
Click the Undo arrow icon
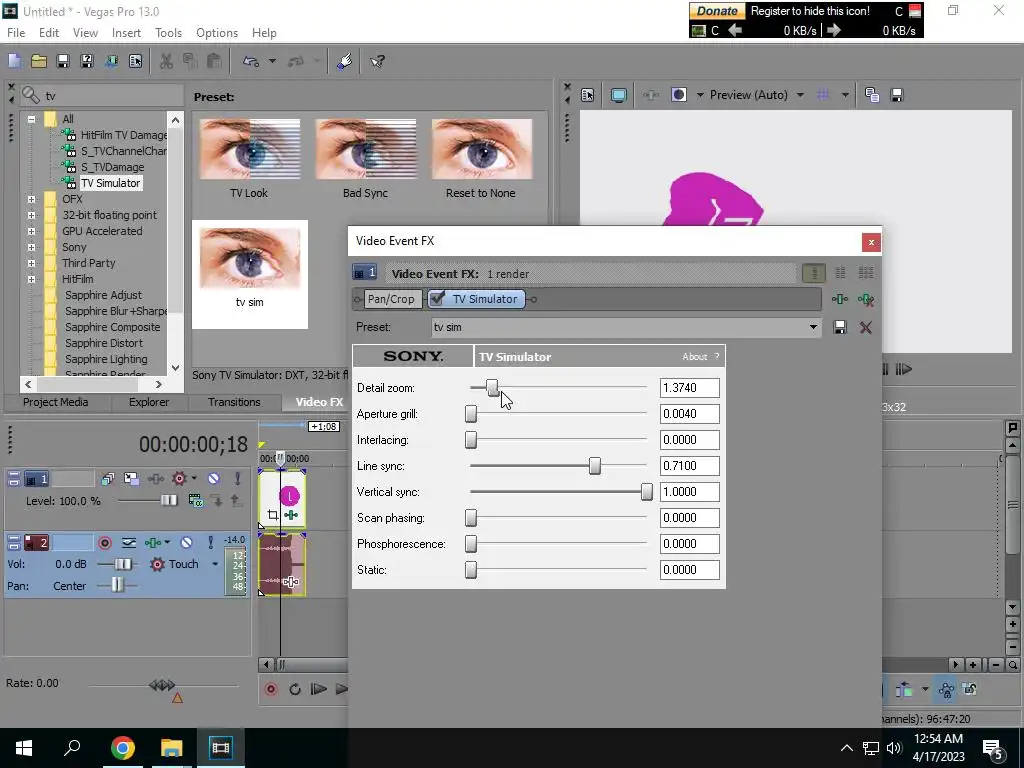251,61
